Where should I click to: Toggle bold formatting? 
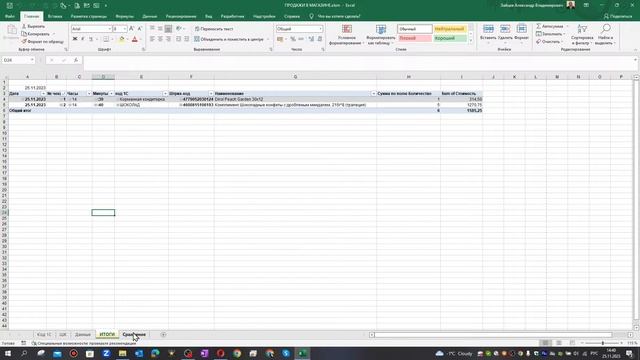[75, 39]
